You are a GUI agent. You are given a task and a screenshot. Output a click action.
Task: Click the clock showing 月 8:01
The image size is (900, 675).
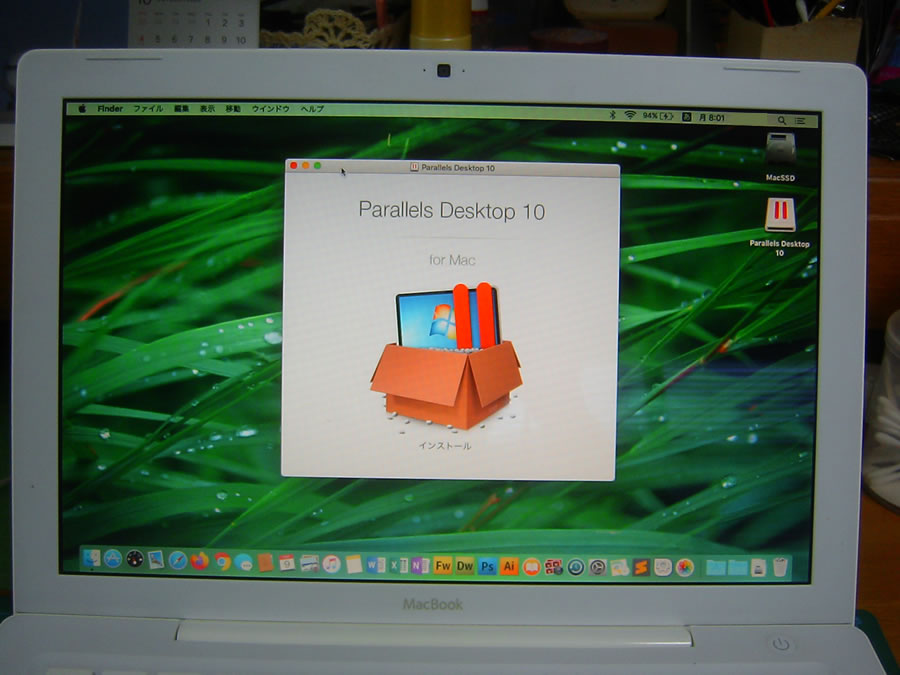[x=712, y=117]
